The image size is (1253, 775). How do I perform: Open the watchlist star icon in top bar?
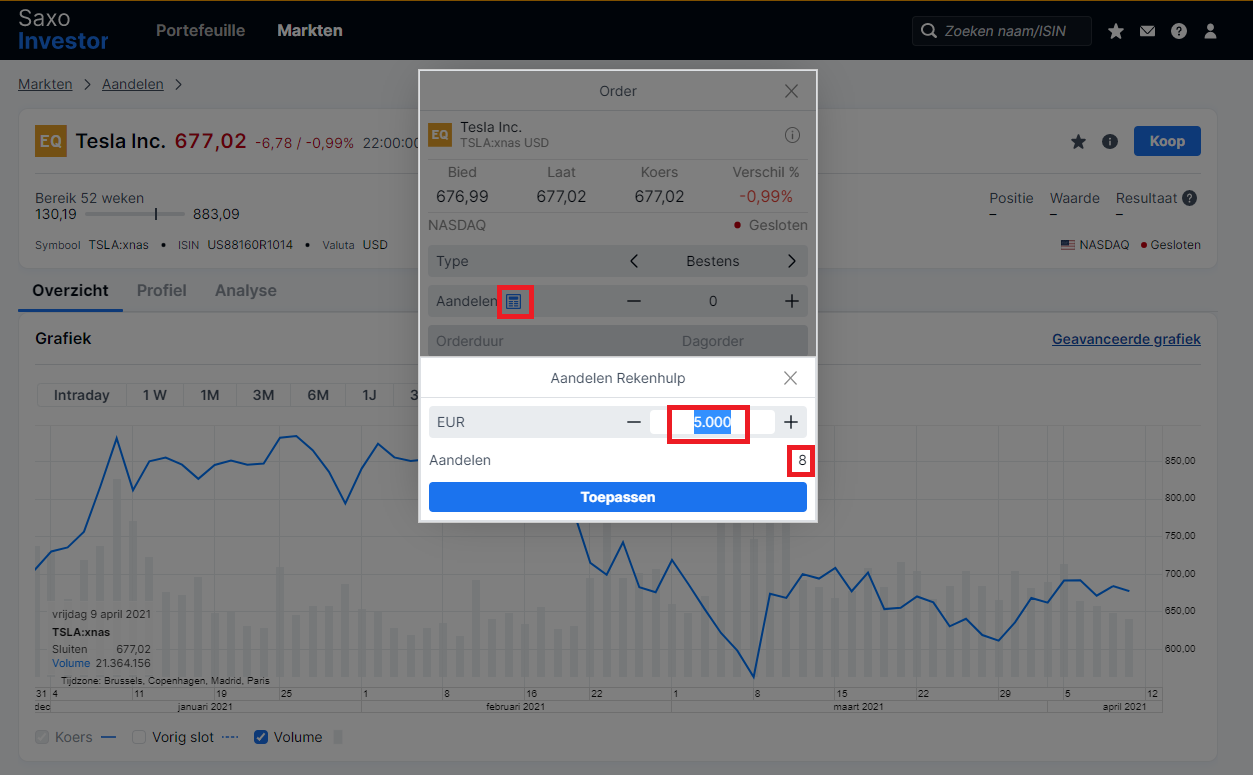point(1116,31)
